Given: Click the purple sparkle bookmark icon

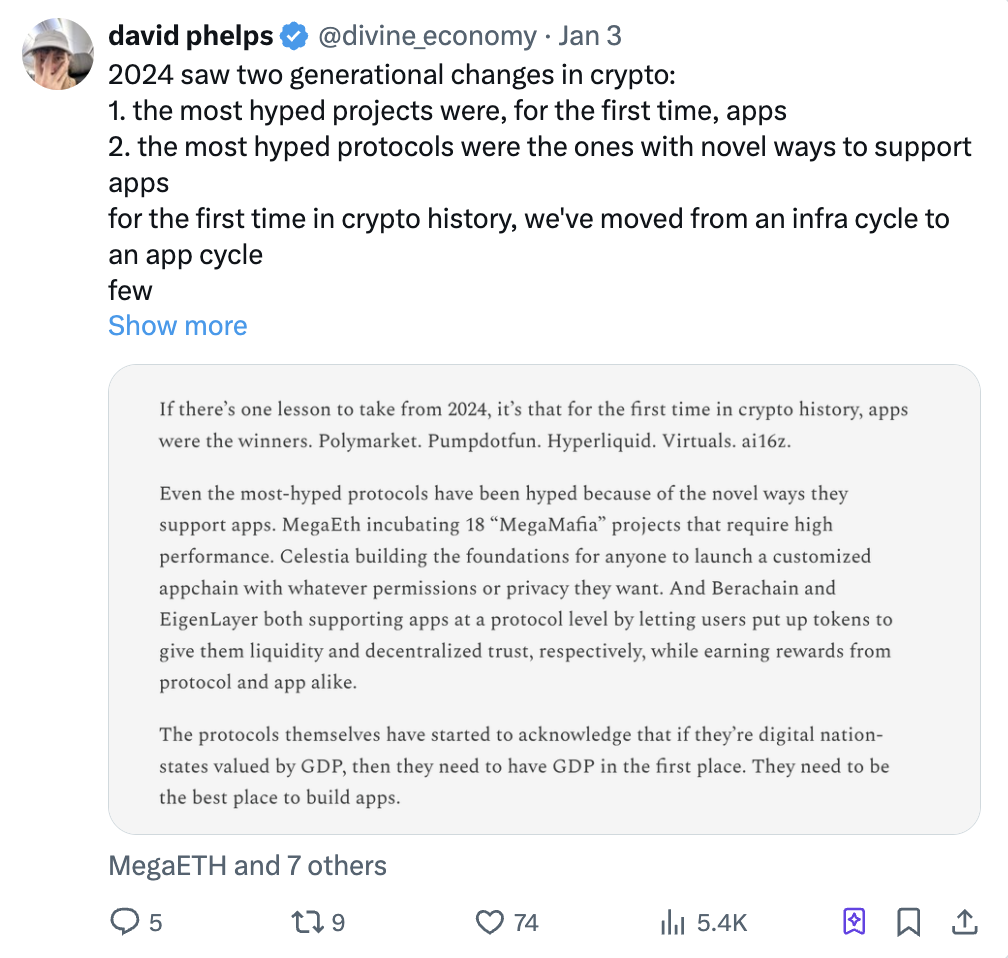Looking at the screenshot, I should (854, 922).
